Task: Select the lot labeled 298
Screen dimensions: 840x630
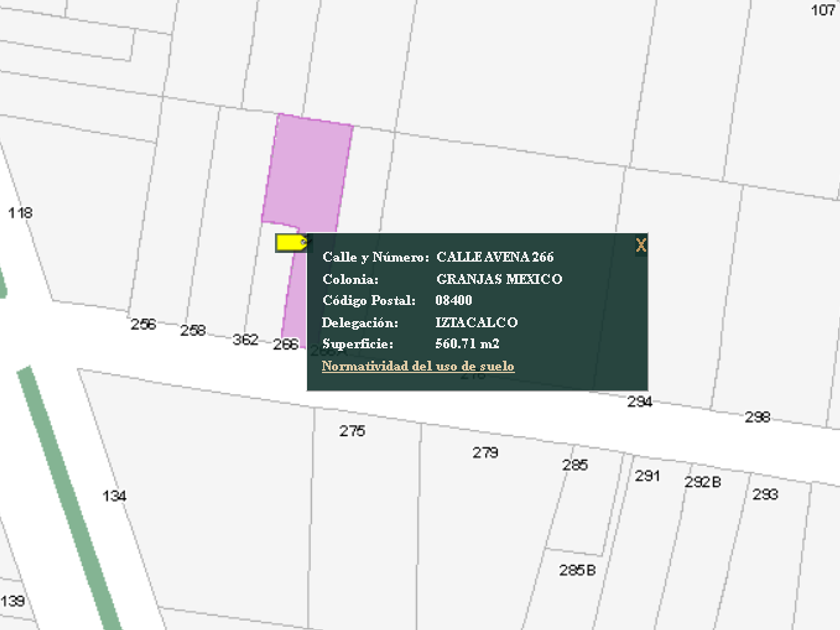Action: click(x=757, y=417)
